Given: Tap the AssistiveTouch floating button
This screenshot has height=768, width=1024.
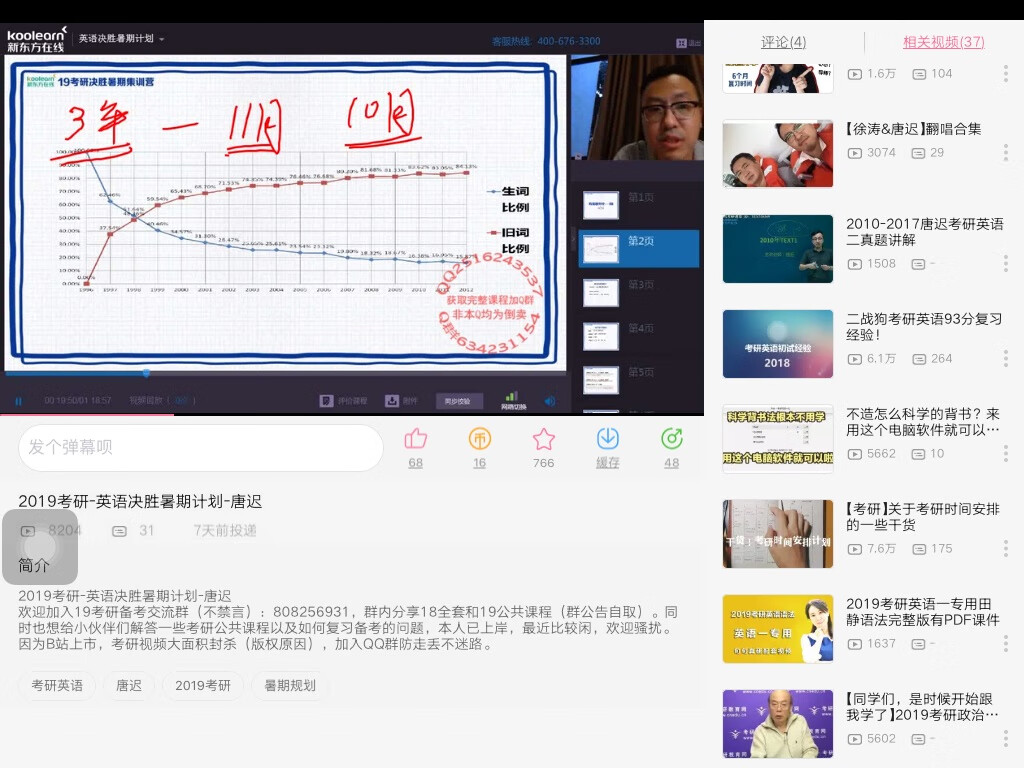Looking at the screenshot, I should tap(40, 547).
